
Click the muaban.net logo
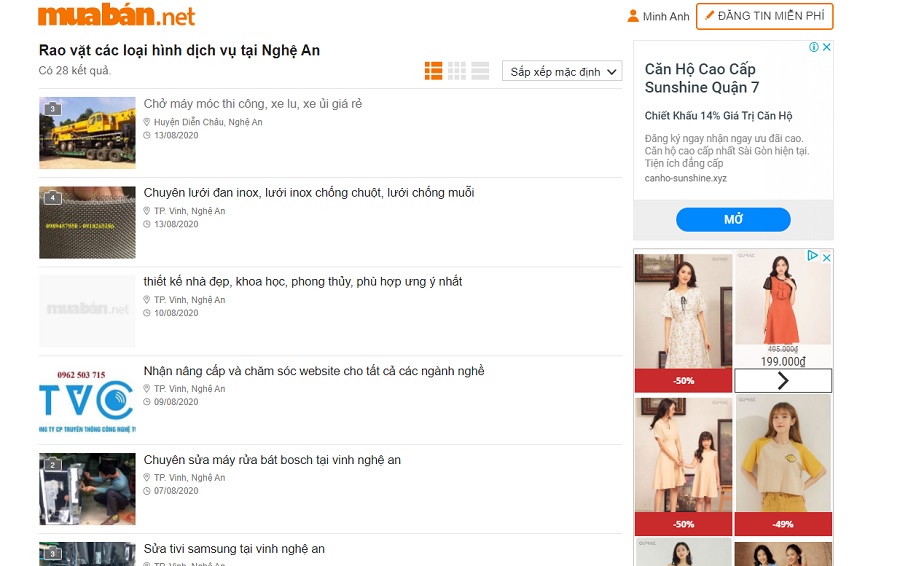117,15
